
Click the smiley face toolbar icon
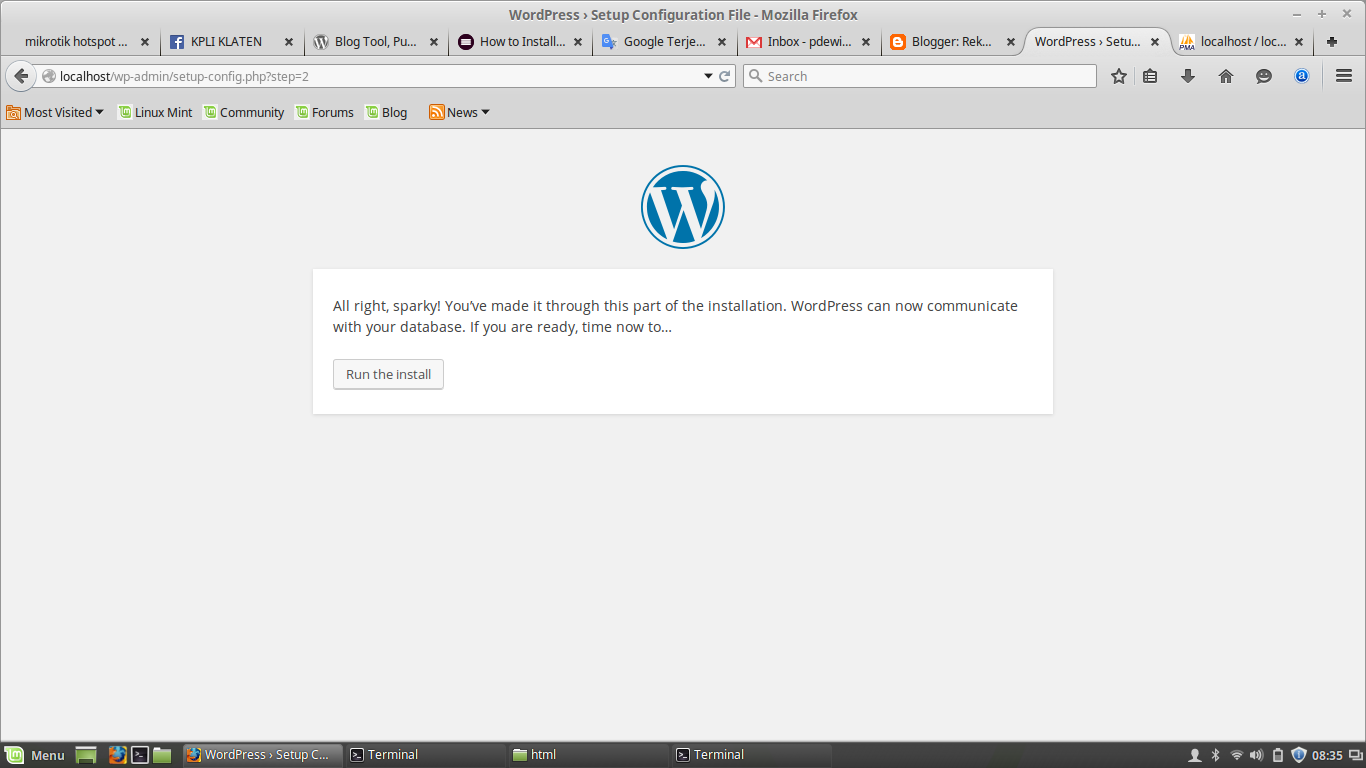pos(1264,76)
